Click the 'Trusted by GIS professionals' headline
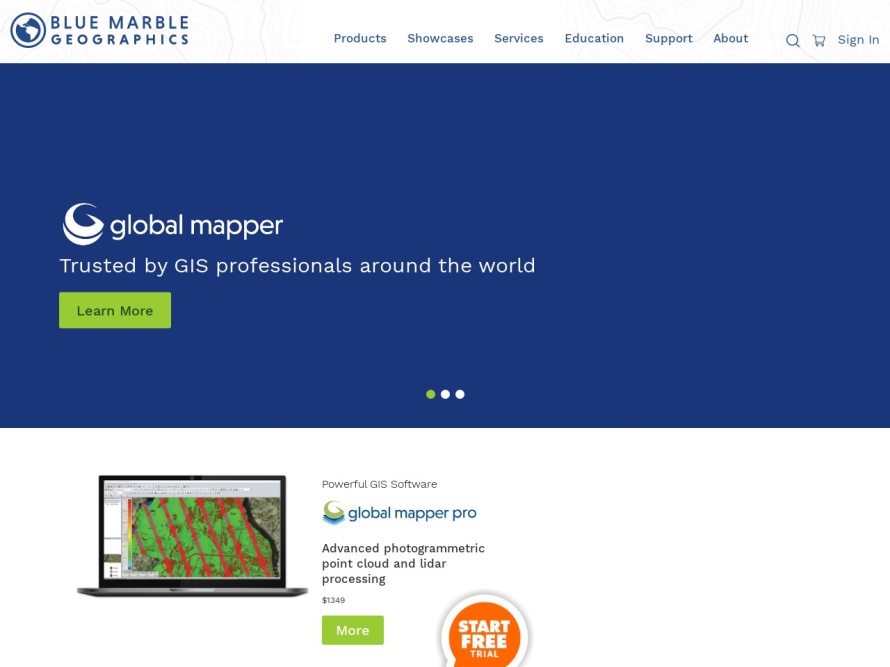This screenshot has height=667, width=890. [297, 266]
